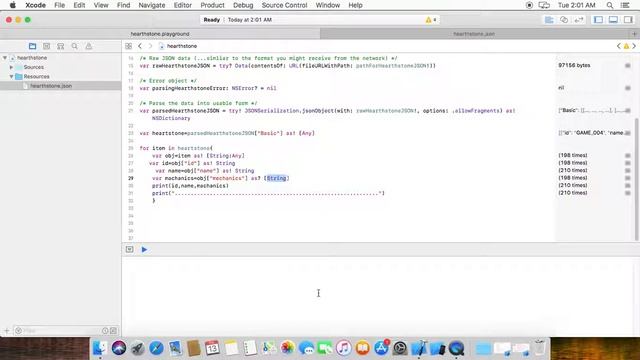This screenshot has height=360, width=640.
Task: Go forward in editor history
Action: coord(150,46)
